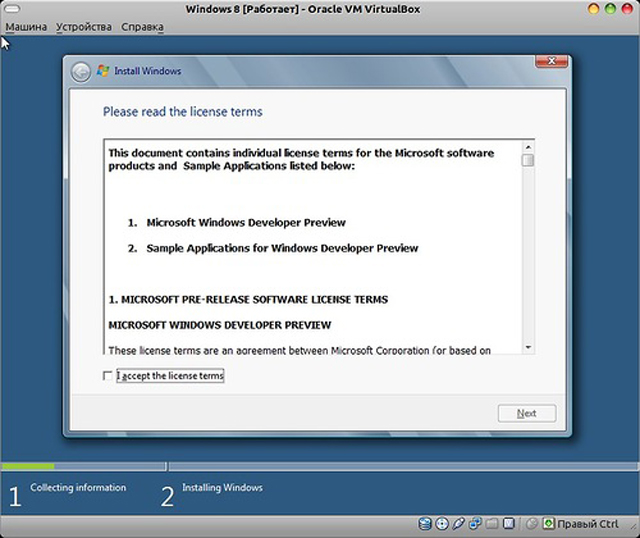640x538 pixels.
Task: Click 'Collecting information' step label
Action: [78, 487]
